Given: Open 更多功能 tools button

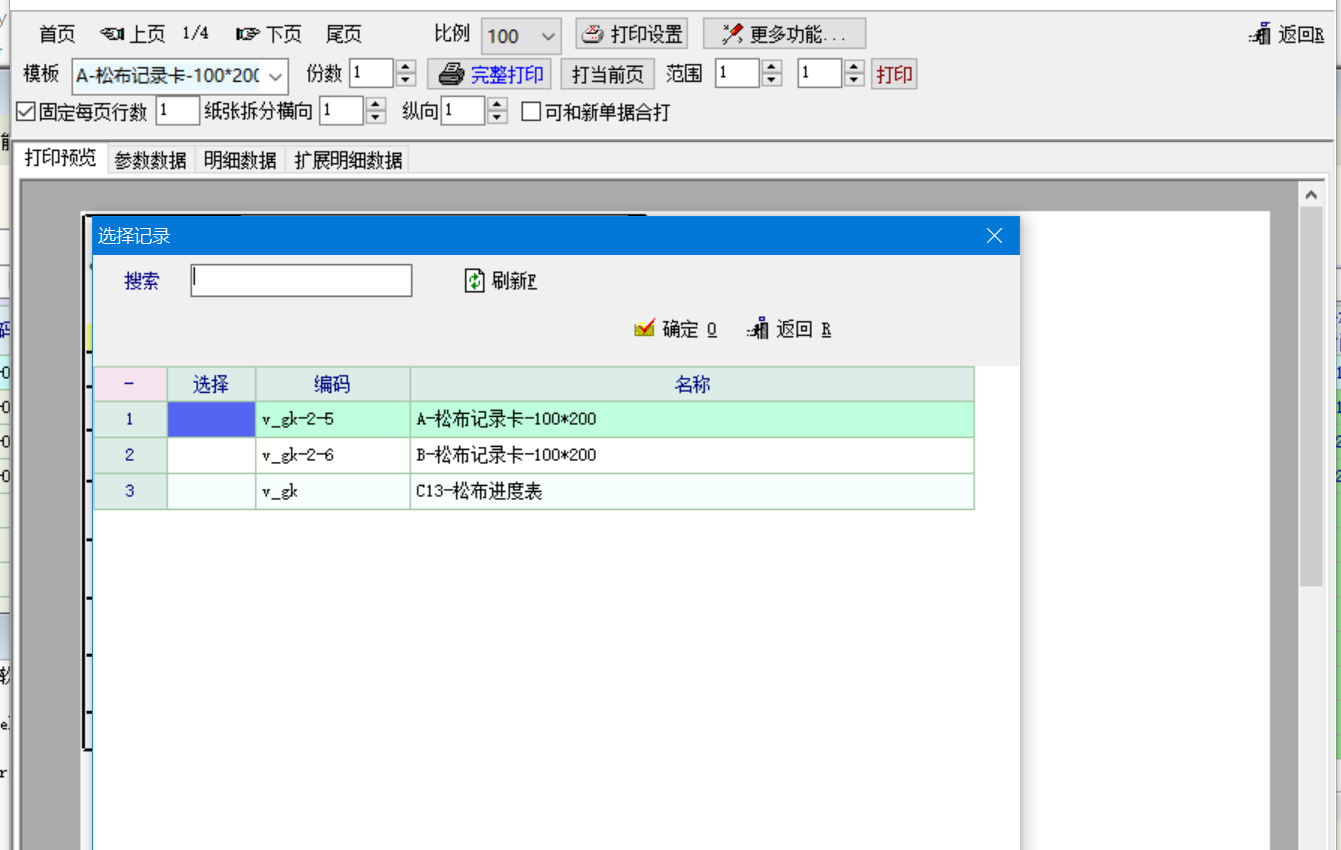Looking at the screenshot, I should click(x=733, y=35).
